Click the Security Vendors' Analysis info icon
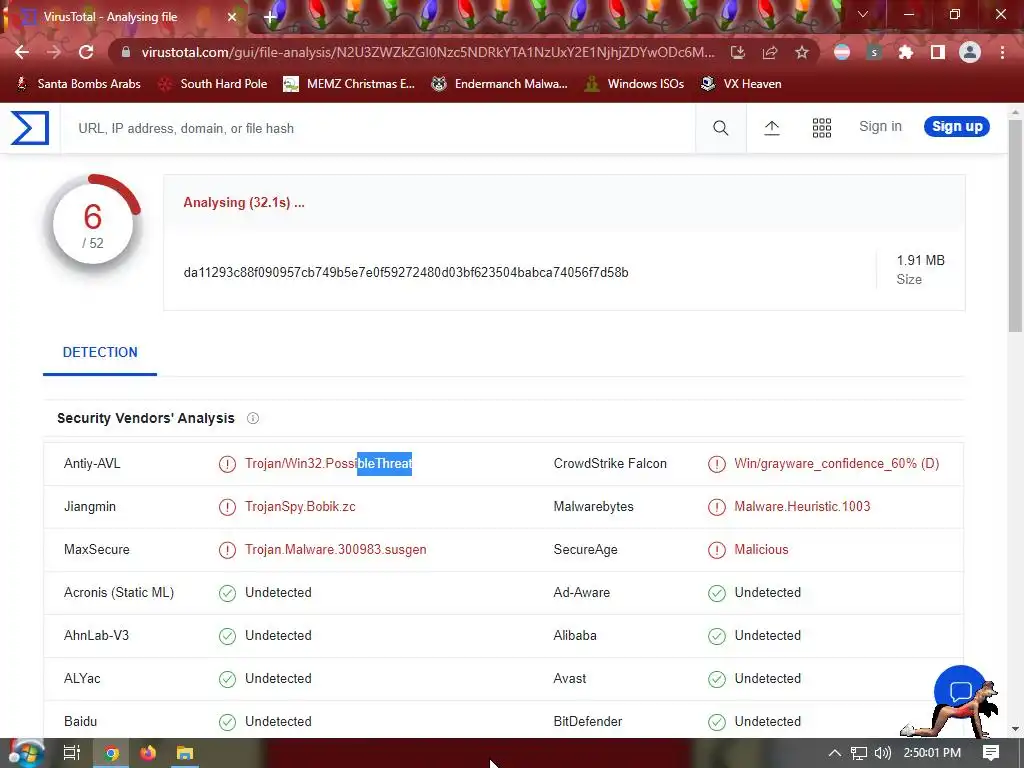This screenshot has width=1024, height=768. [x=253, y=419]
